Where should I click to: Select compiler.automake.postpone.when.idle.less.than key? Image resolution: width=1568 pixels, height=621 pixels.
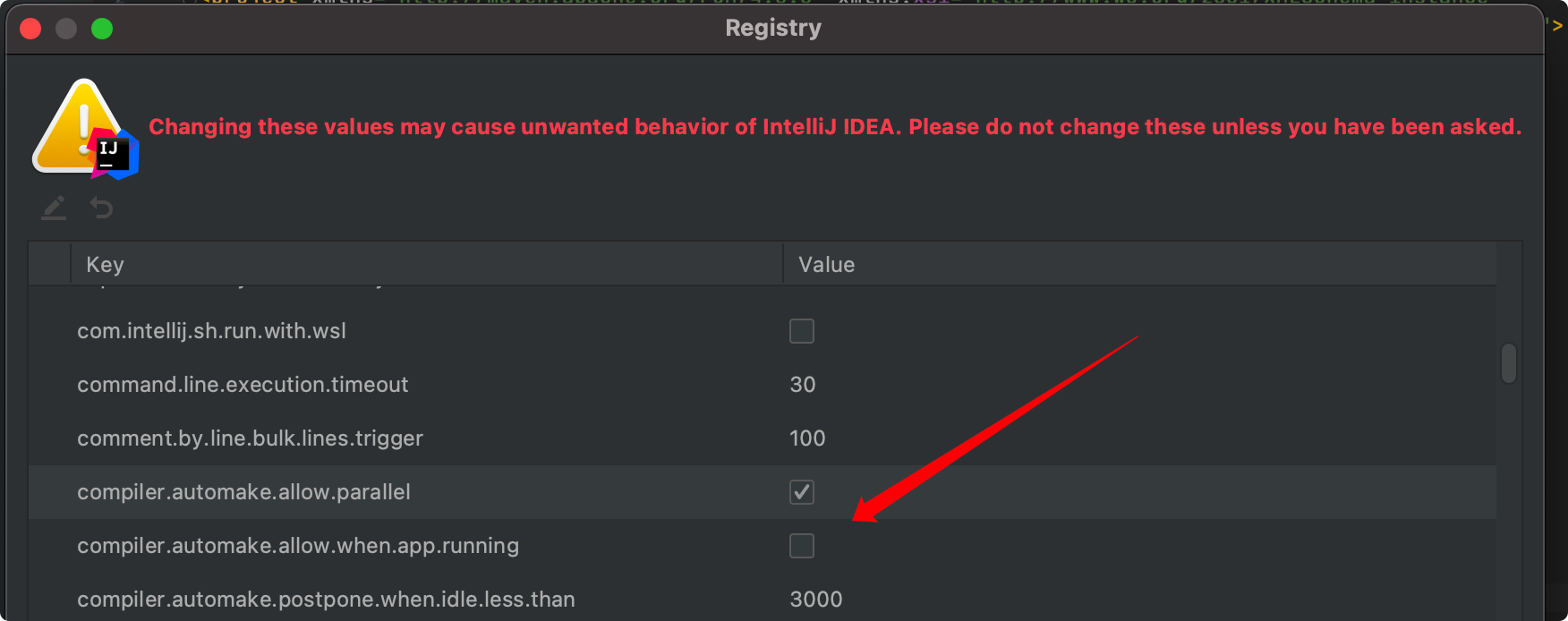tap(326, 600)
